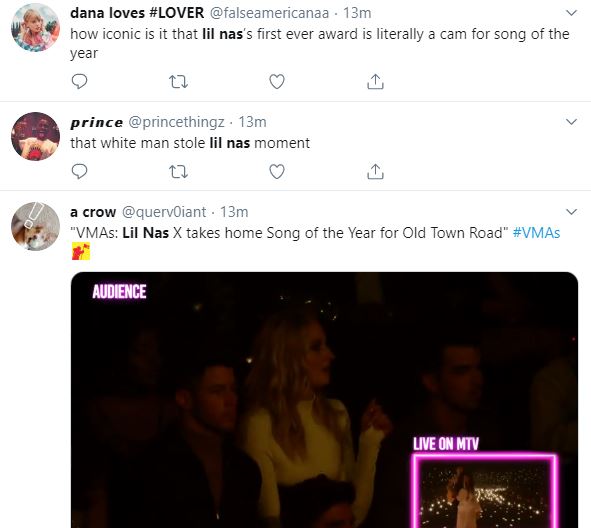The width and height of the screenshot is (591, 528).
Task: Share the tweet from @princethingz
Action: point(375,171)
